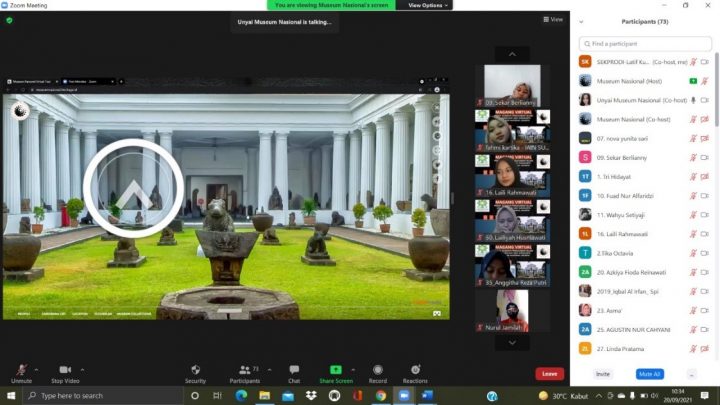
Task: Select Nurul Jamilah video thumbnail
Action: click(512, 310)
